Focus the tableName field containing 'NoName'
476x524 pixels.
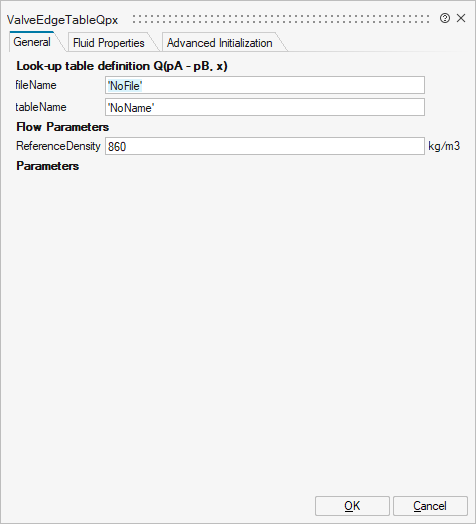click(265, 107)
